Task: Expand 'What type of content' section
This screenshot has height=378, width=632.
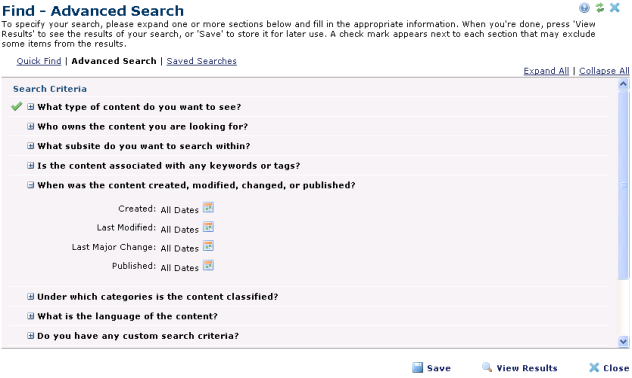Action: (x=31, y=107)
